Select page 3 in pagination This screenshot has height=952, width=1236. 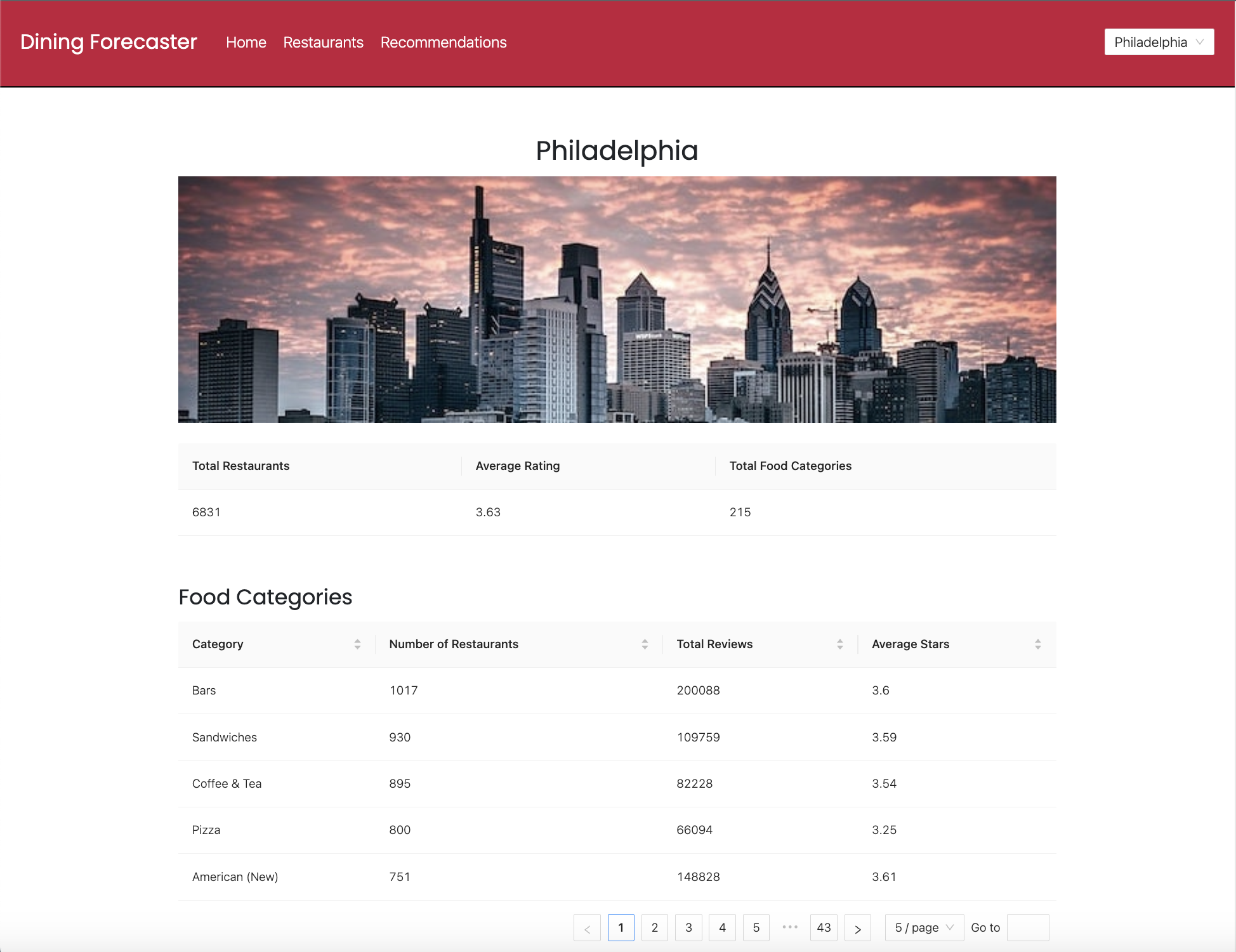point(688,928)
